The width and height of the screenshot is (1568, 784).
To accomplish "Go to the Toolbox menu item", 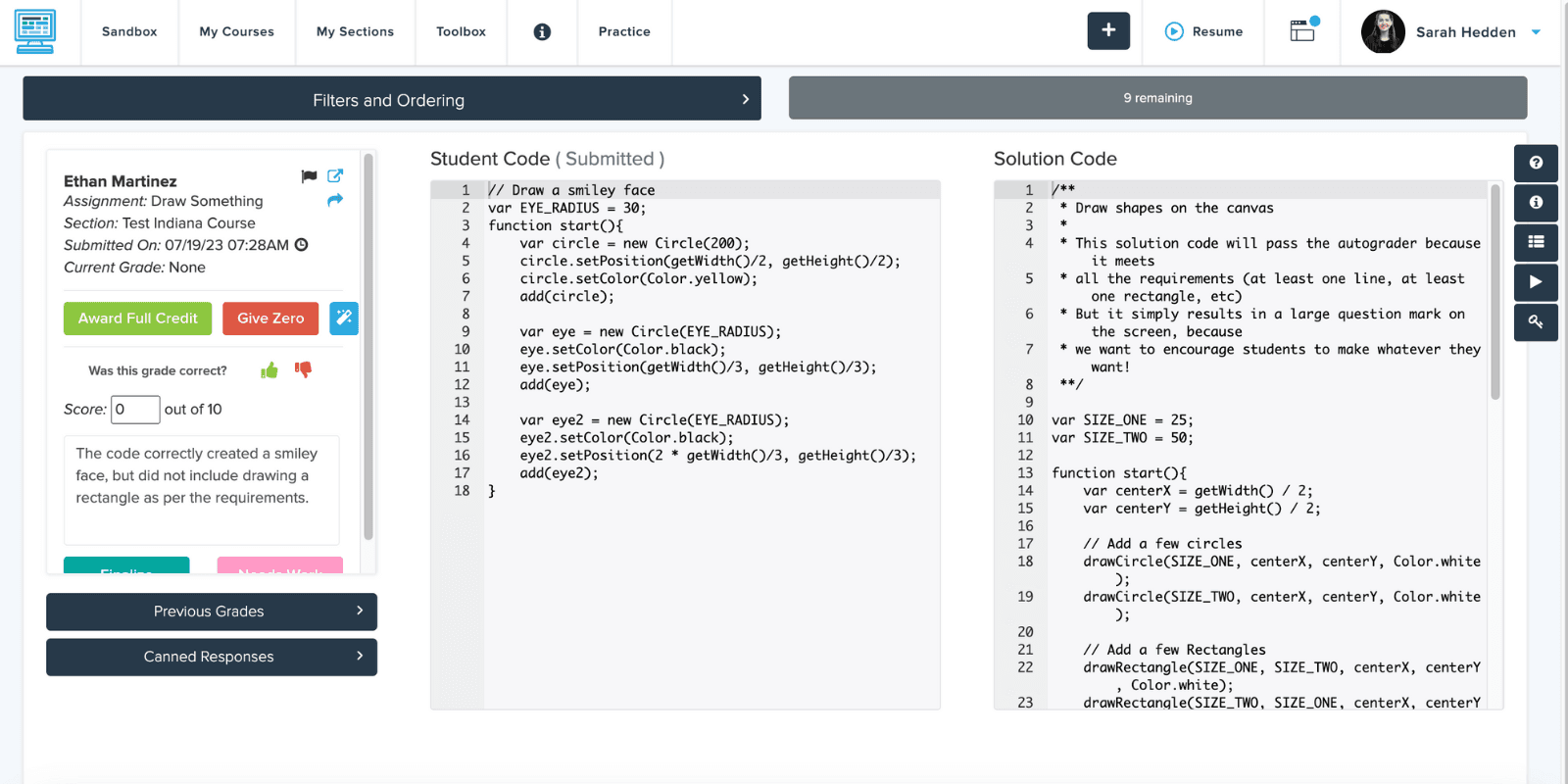I will (x=461, y=32).
